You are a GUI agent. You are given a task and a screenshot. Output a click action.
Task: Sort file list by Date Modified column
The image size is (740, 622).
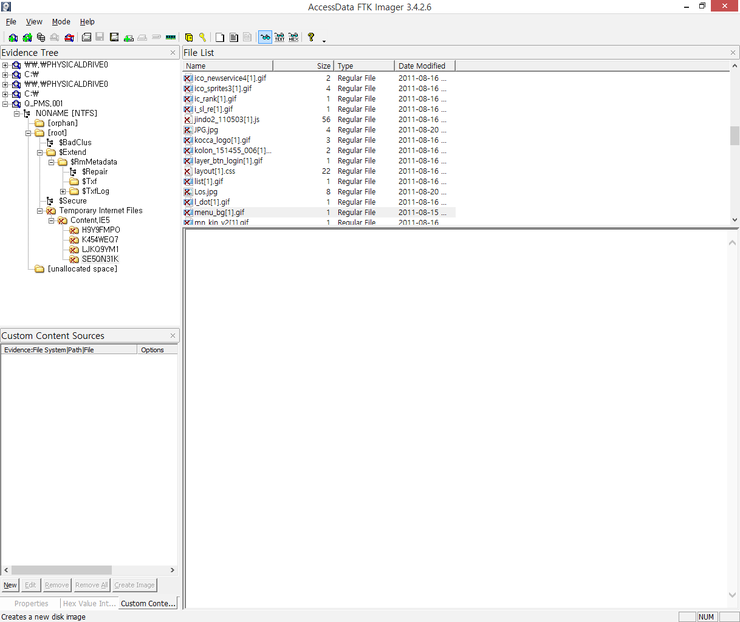pos(421,66)
